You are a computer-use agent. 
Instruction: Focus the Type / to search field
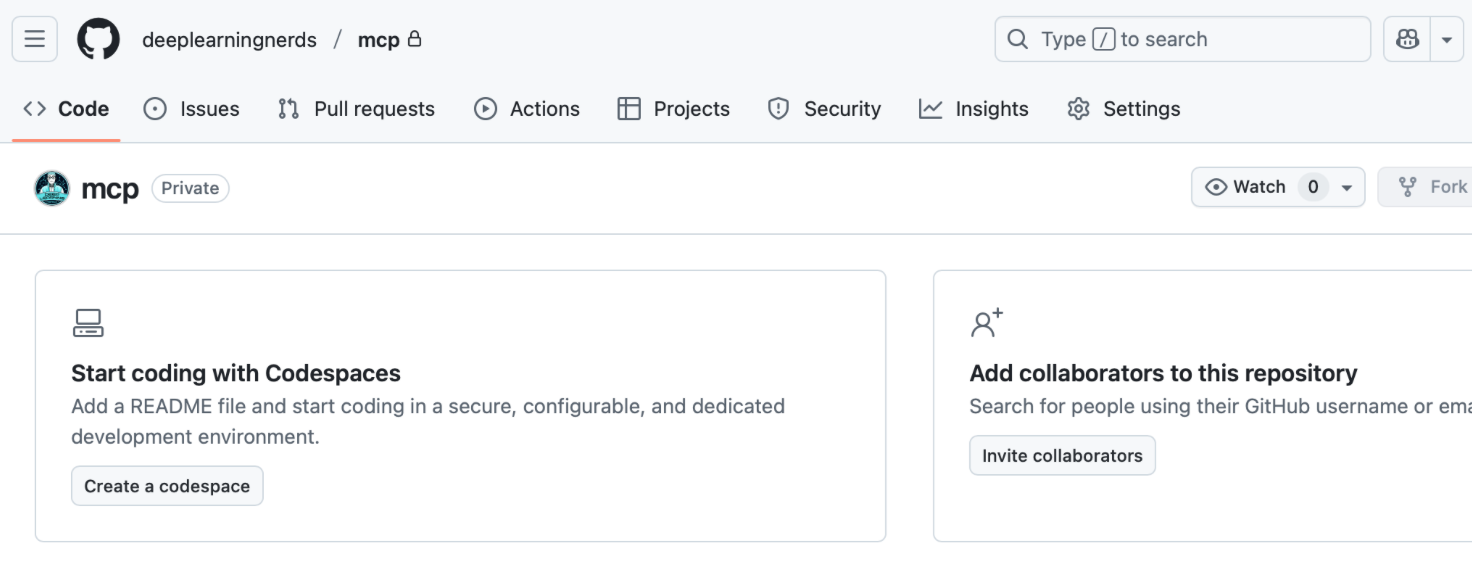tap(1190, 39)
